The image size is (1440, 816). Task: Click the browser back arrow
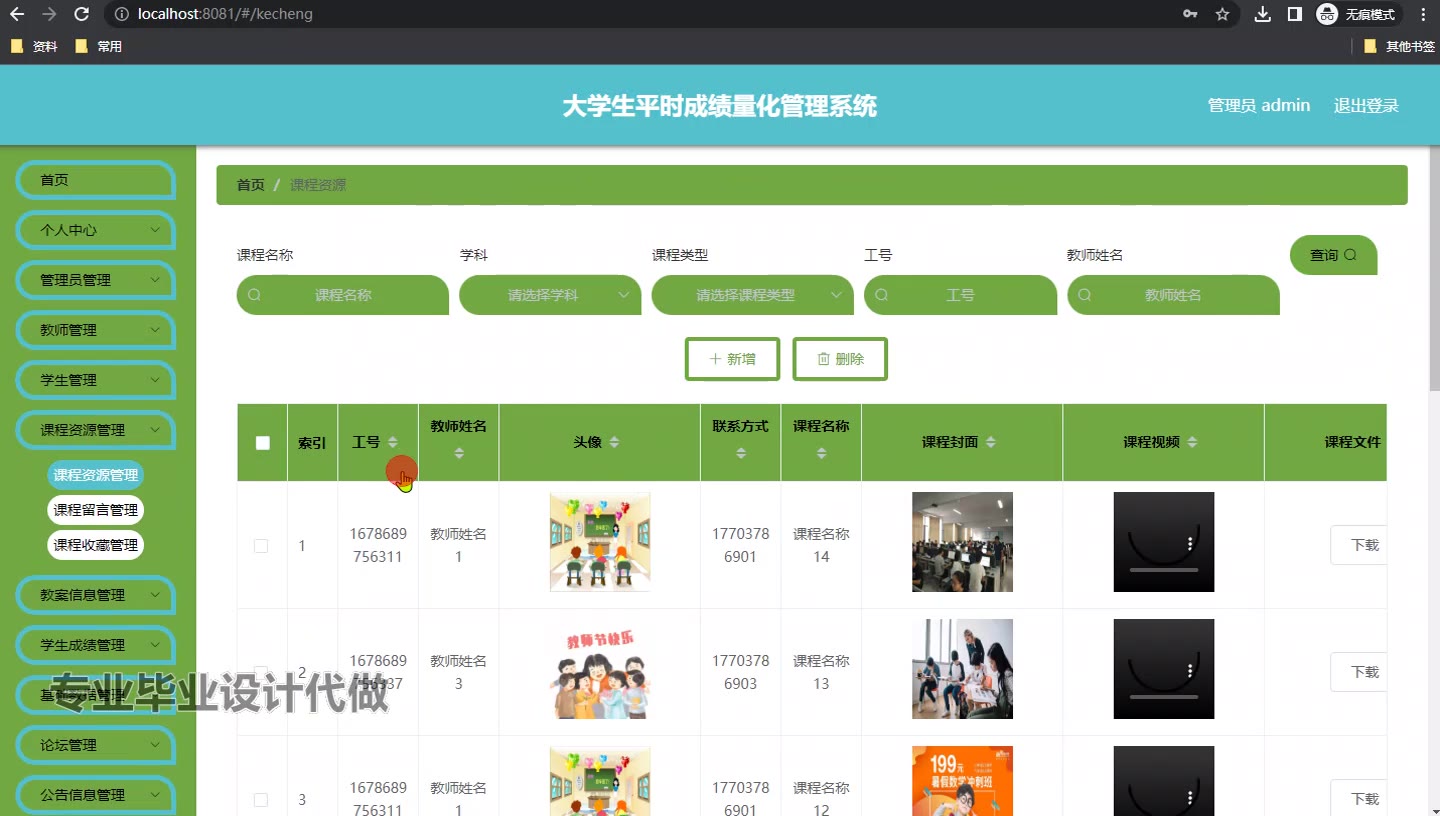[x=17, y=14]
